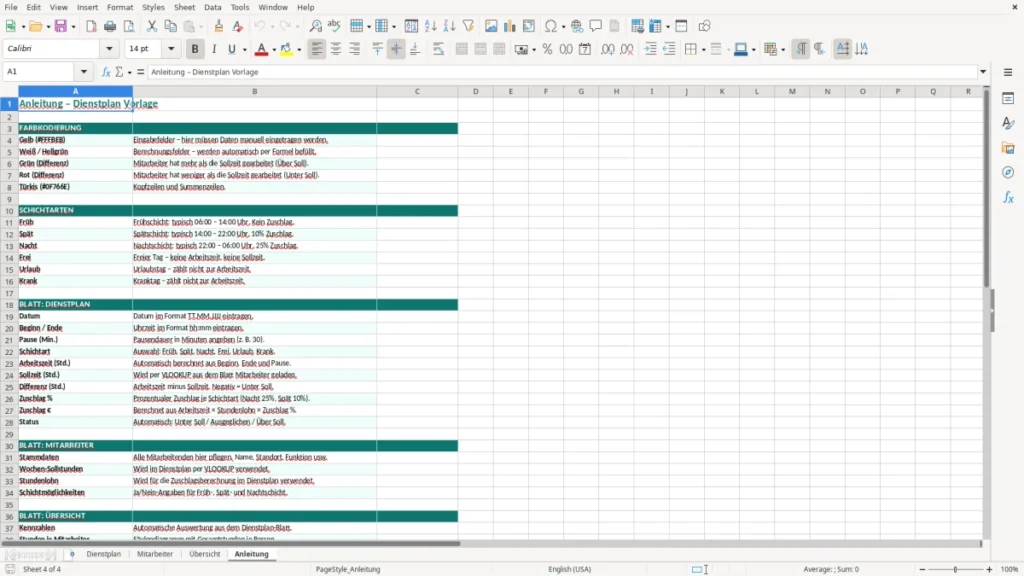Click the Print icon
Screen dimensions: 1024x576
click(110, 26)
